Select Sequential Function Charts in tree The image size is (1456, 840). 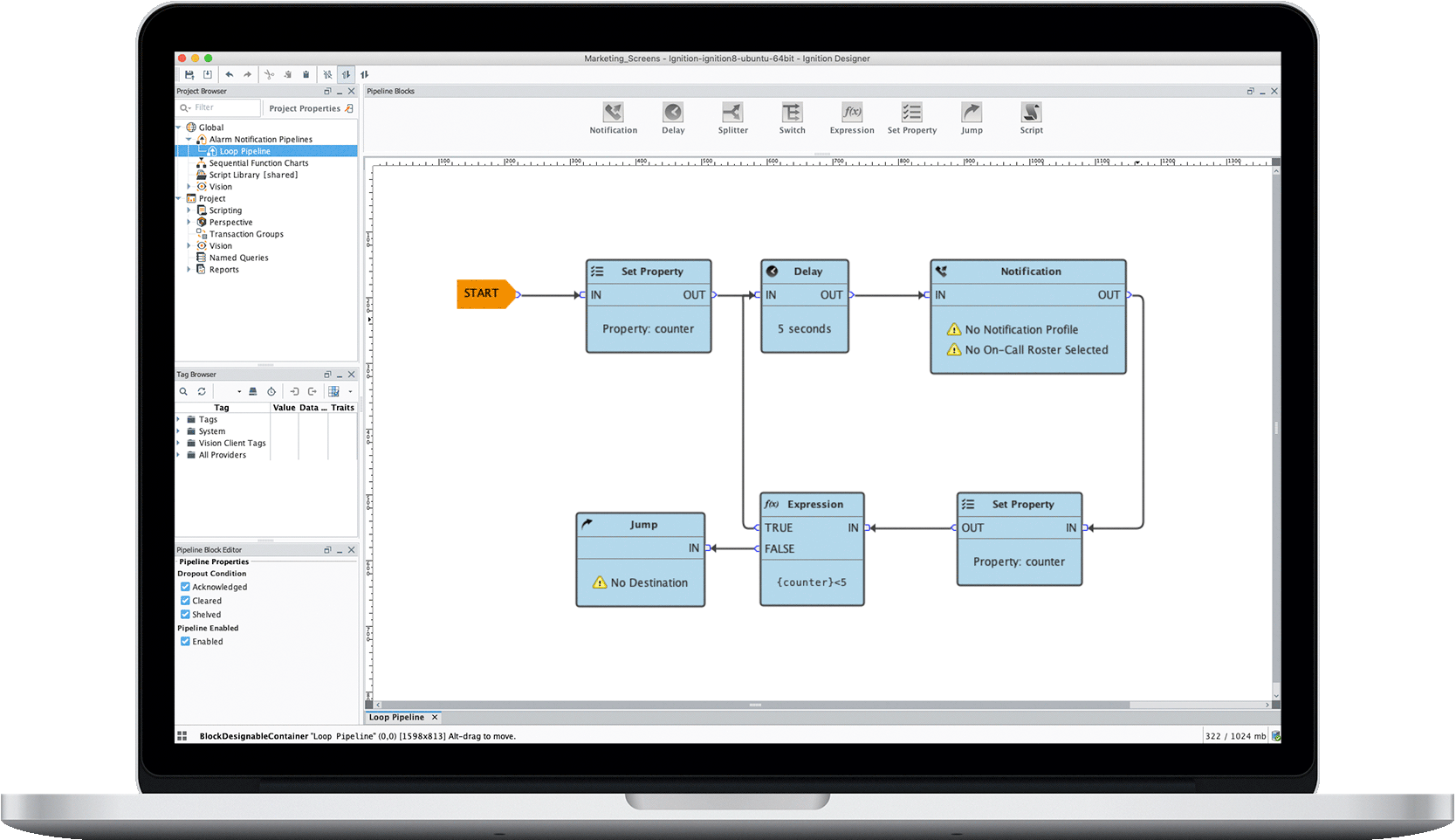[x=258, y=163]
